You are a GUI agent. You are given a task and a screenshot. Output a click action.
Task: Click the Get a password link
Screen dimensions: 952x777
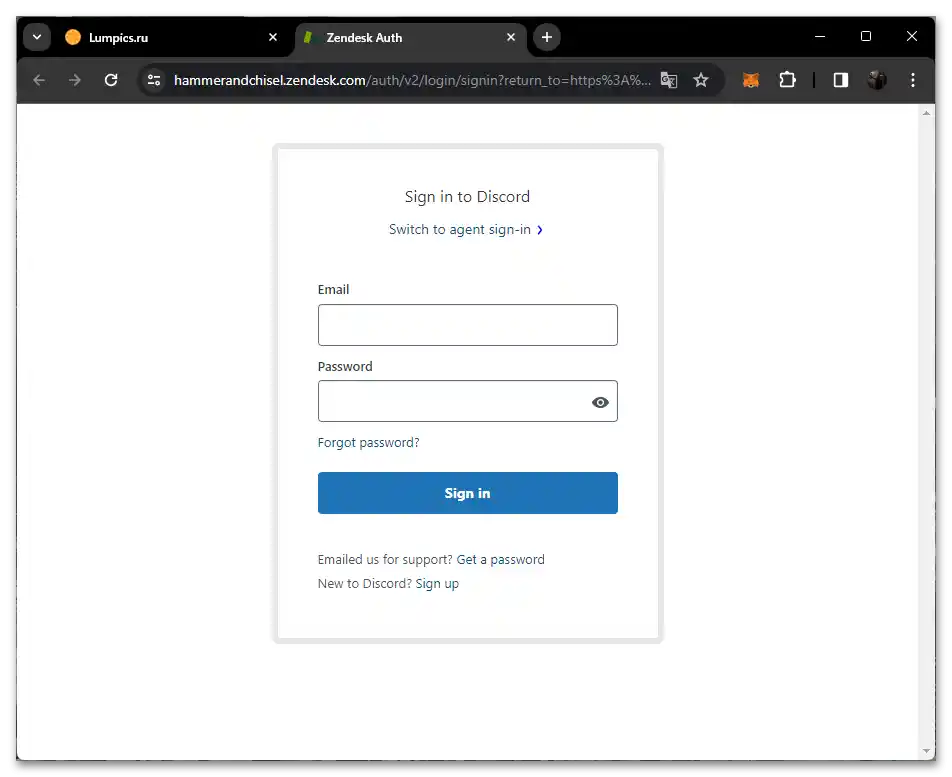pyautogui.click(x=500, y=560)
